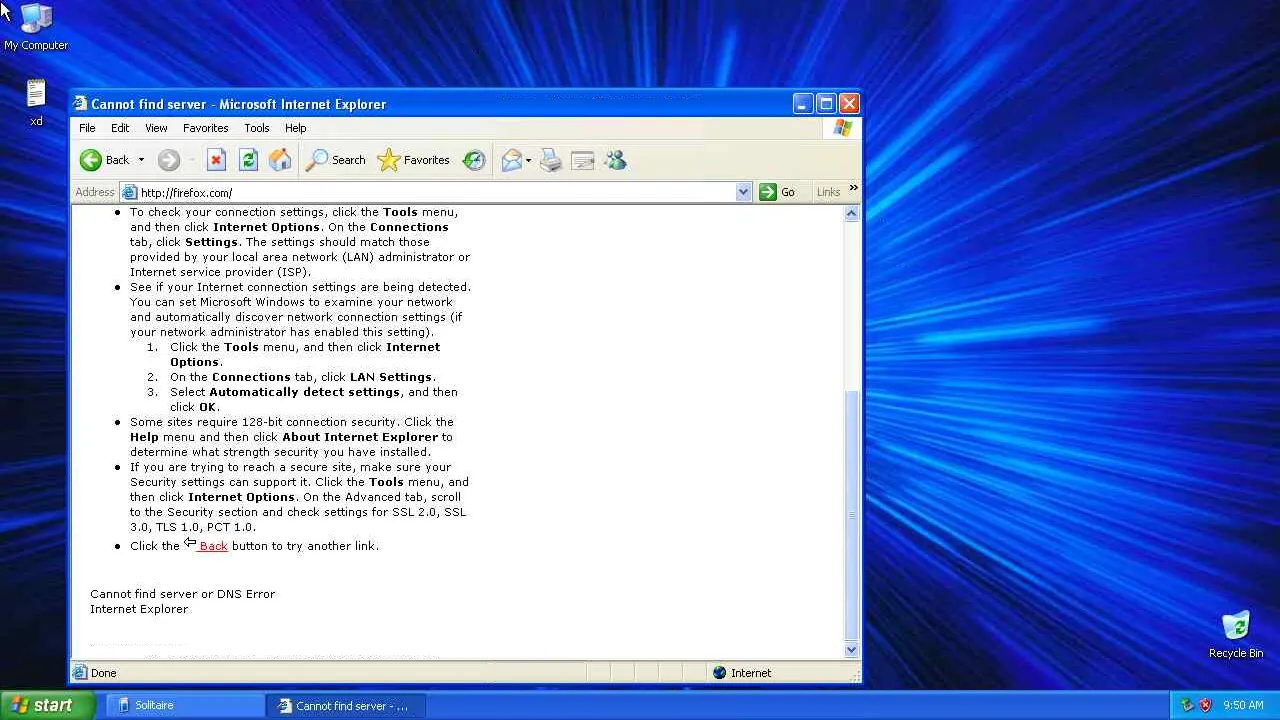The image size is (1280, 720).
Task: Click the page icon in the address bar
Action: tap(129, 192)
